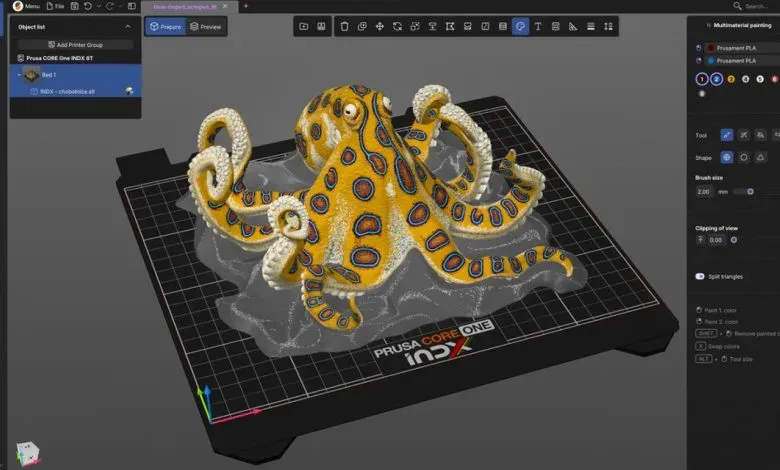Select the Measure ruler triangle tool
This screenshot has height=470, width=780.
pos(573,26)
